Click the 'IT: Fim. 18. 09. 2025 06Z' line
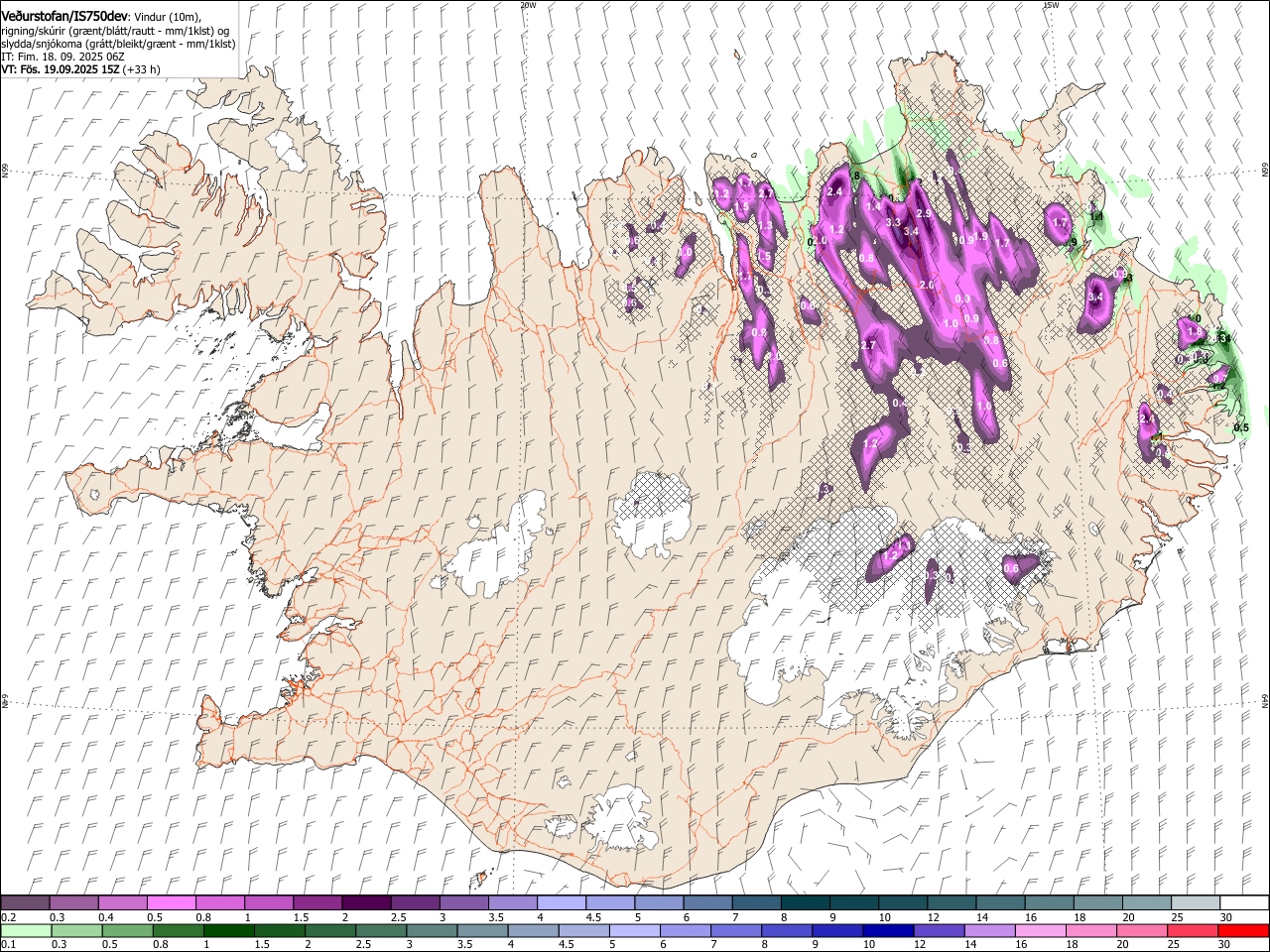 pos(62,57)
